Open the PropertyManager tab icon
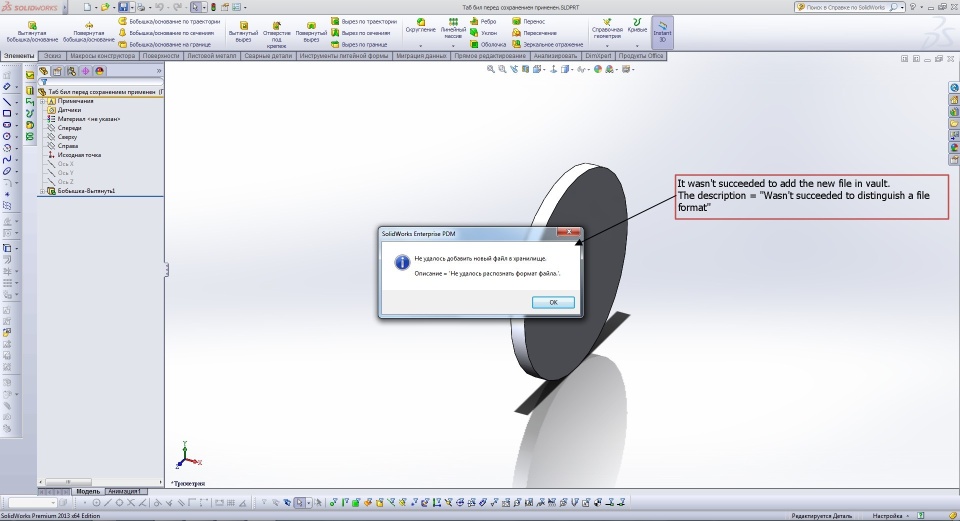The height and width of the screenshot is (521, 960). [58, 71]
